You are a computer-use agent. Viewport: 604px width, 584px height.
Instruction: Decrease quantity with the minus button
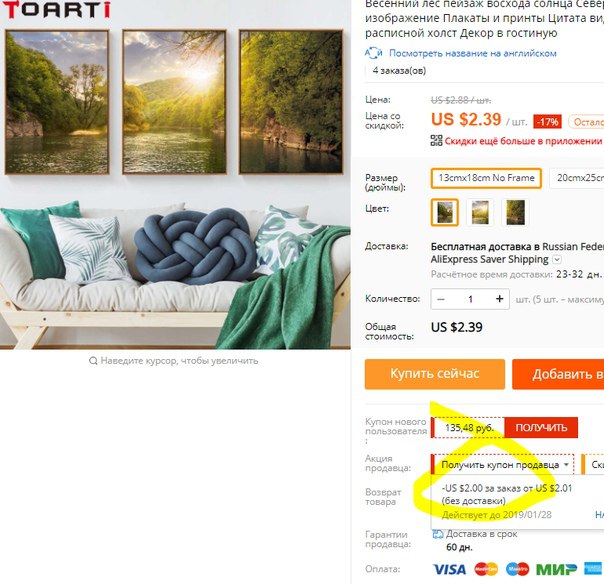point(441,299)
